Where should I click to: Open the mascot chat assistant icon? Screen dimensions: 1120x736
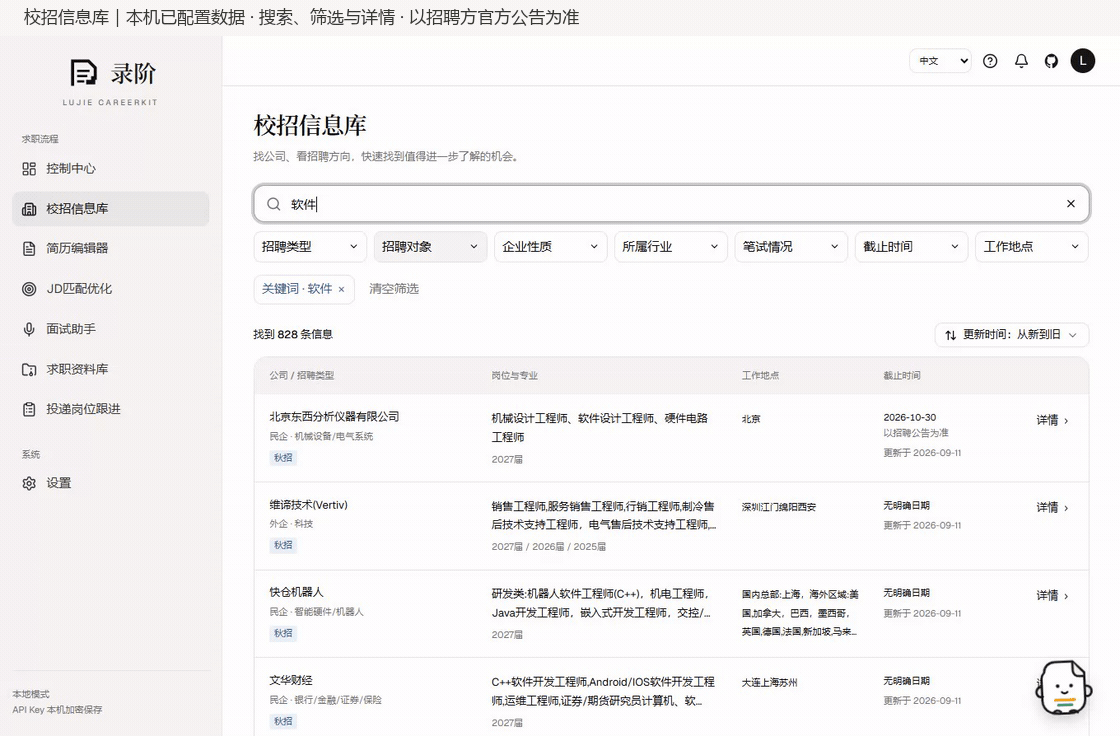tap(1064, 687)
